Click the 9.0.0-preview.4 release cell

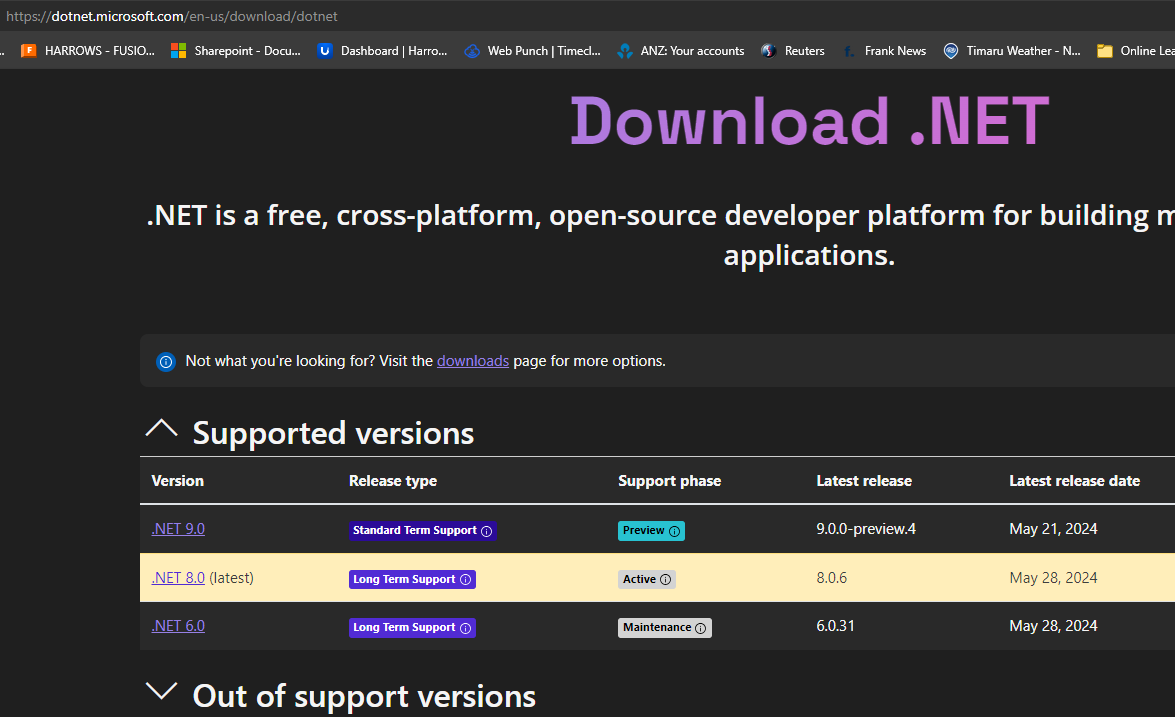click(x=866, y=529)
